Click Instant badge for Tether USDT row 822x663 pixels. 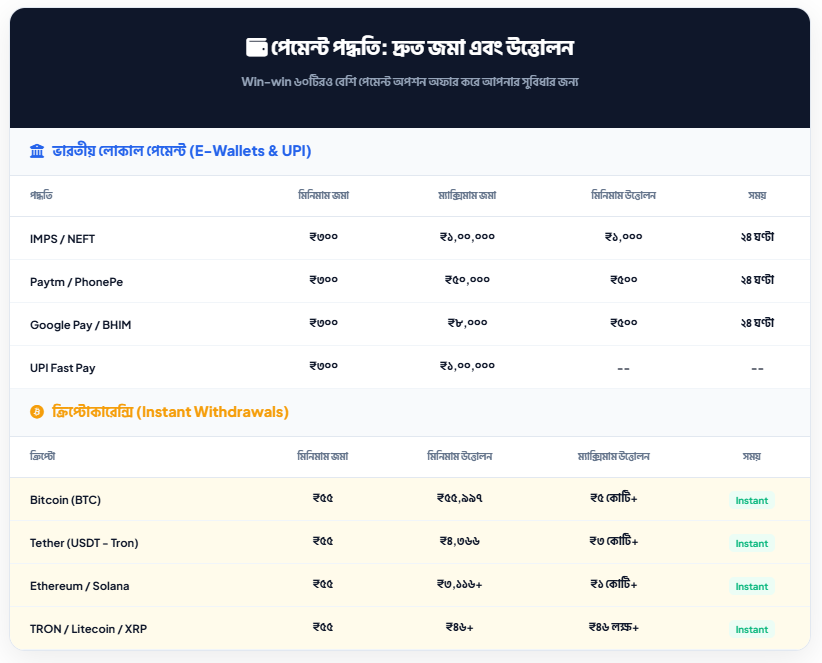coord(752,544)
